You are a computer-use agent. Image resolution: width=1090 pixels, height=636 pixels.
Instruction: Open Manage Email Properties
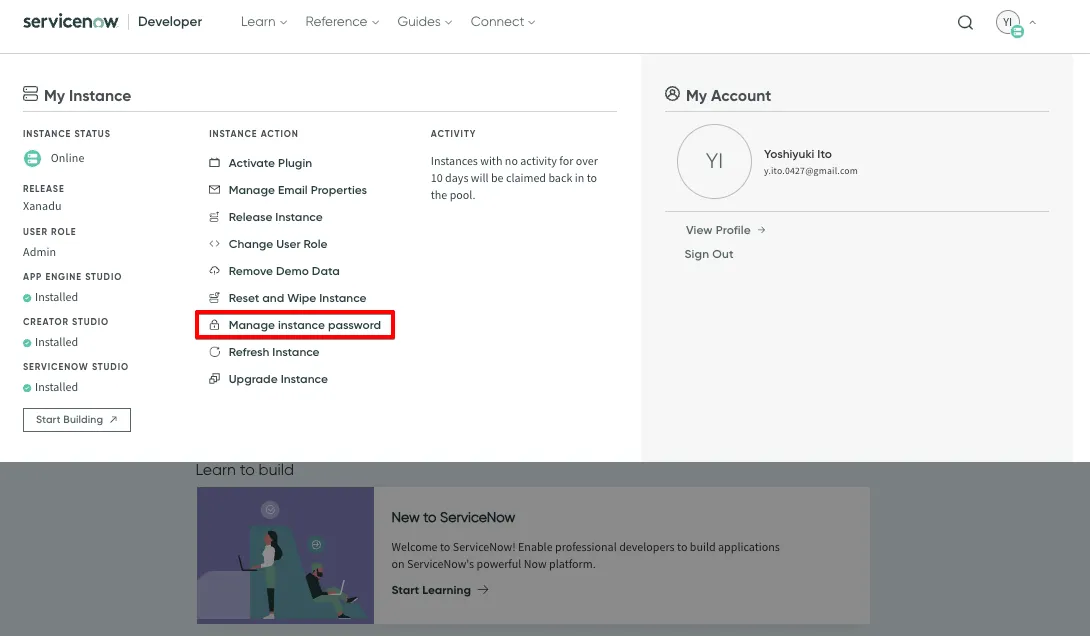pyautogui.click(x=298, y=190)
